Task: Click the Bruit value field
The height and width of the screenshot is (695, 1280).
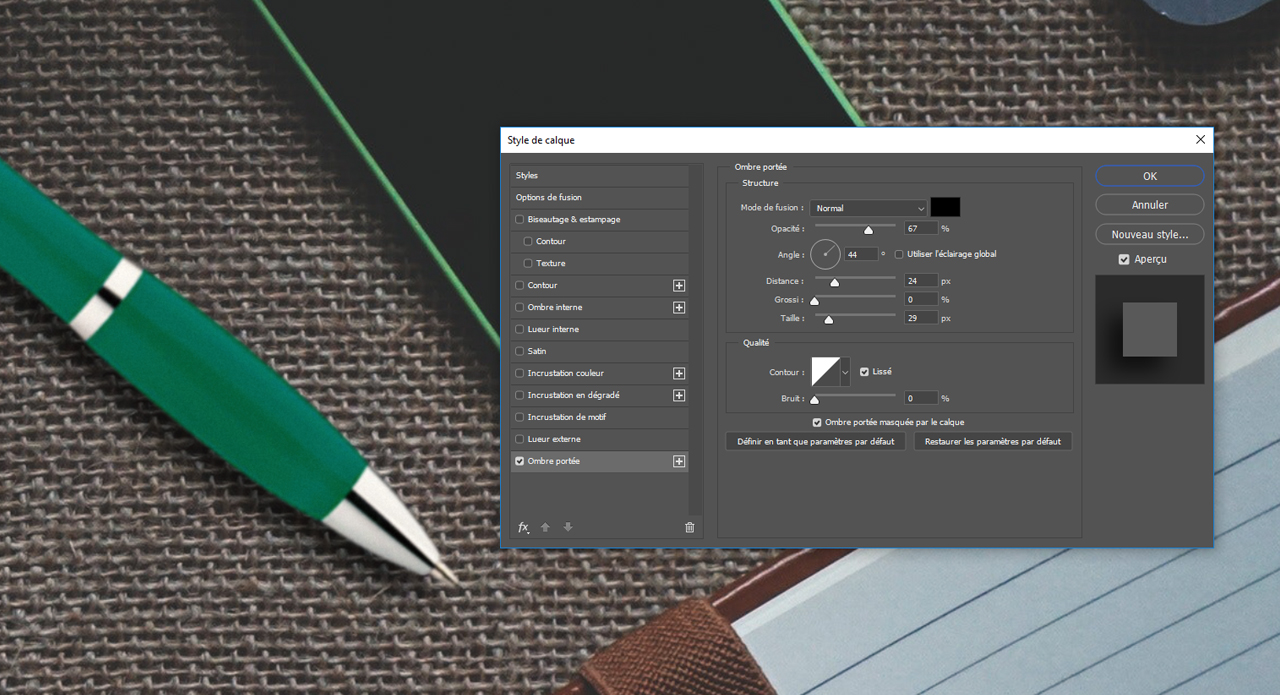Action: 921,398
